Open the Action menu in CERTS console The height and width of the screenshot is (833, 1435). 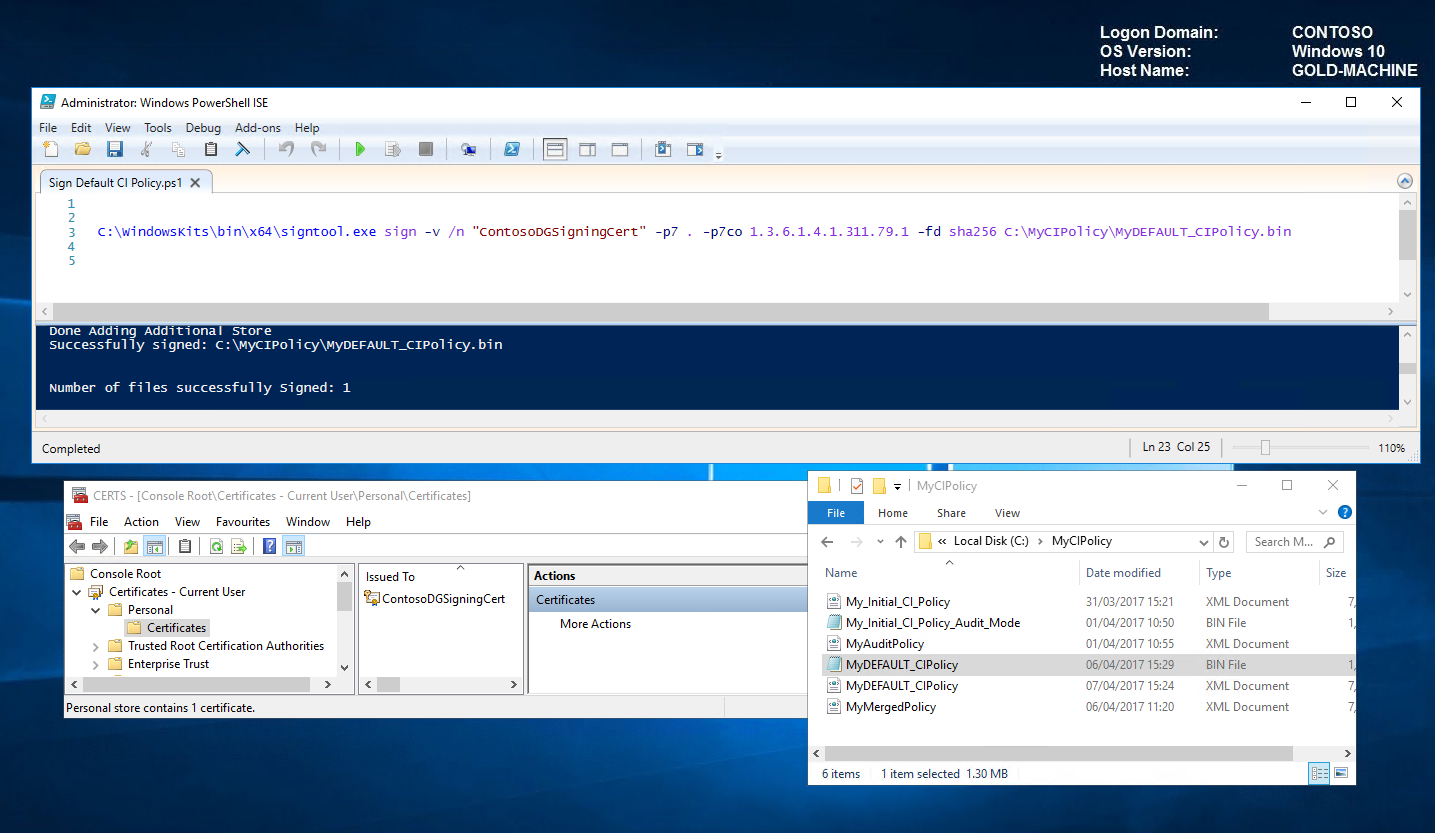[x=141, y=522]
